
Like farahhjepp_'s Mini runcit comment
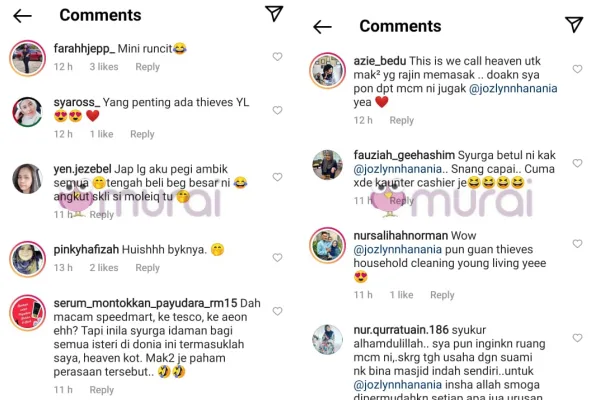point(277,57)
